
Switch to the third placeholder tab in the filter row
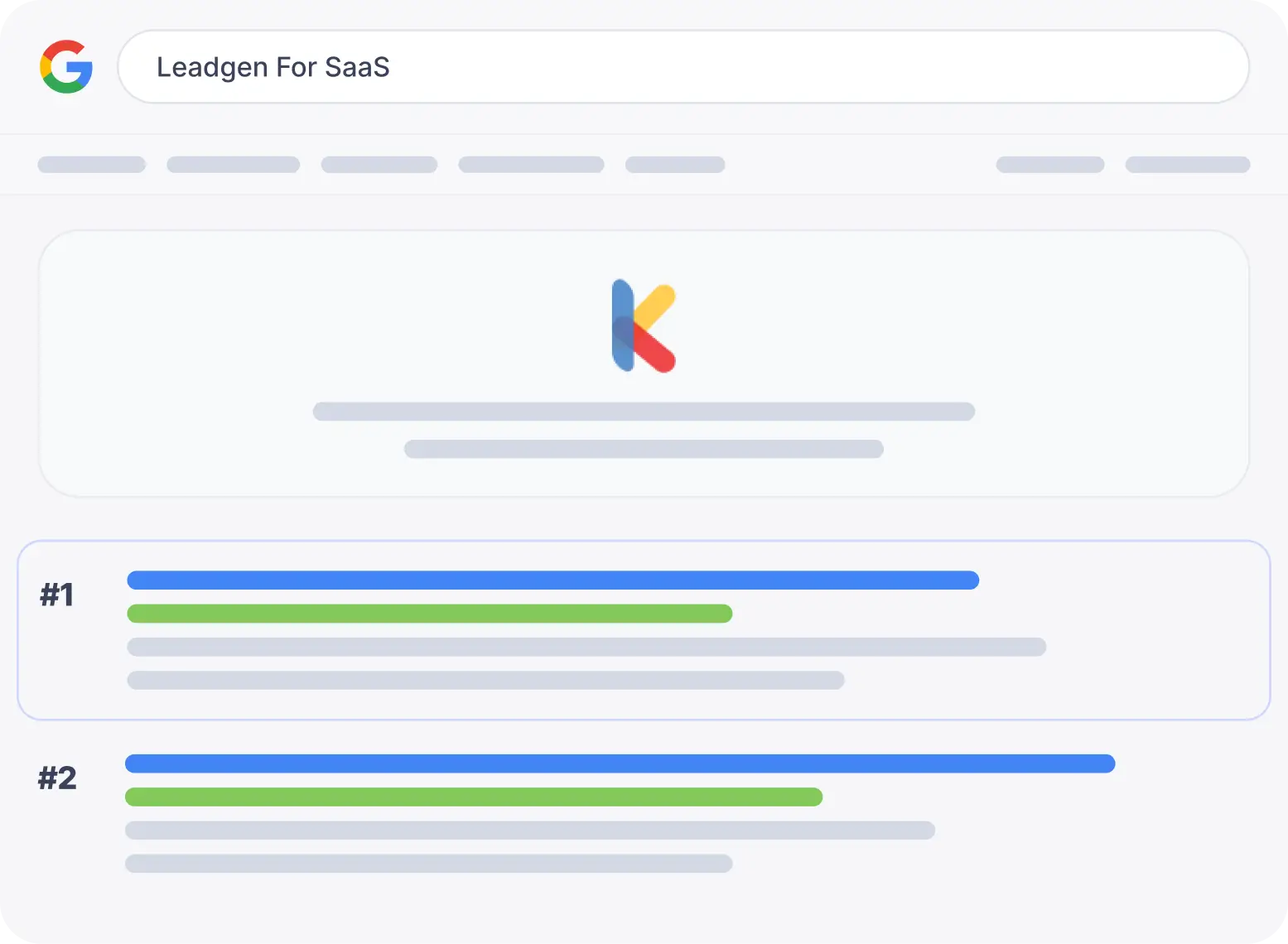click(379, 165)
